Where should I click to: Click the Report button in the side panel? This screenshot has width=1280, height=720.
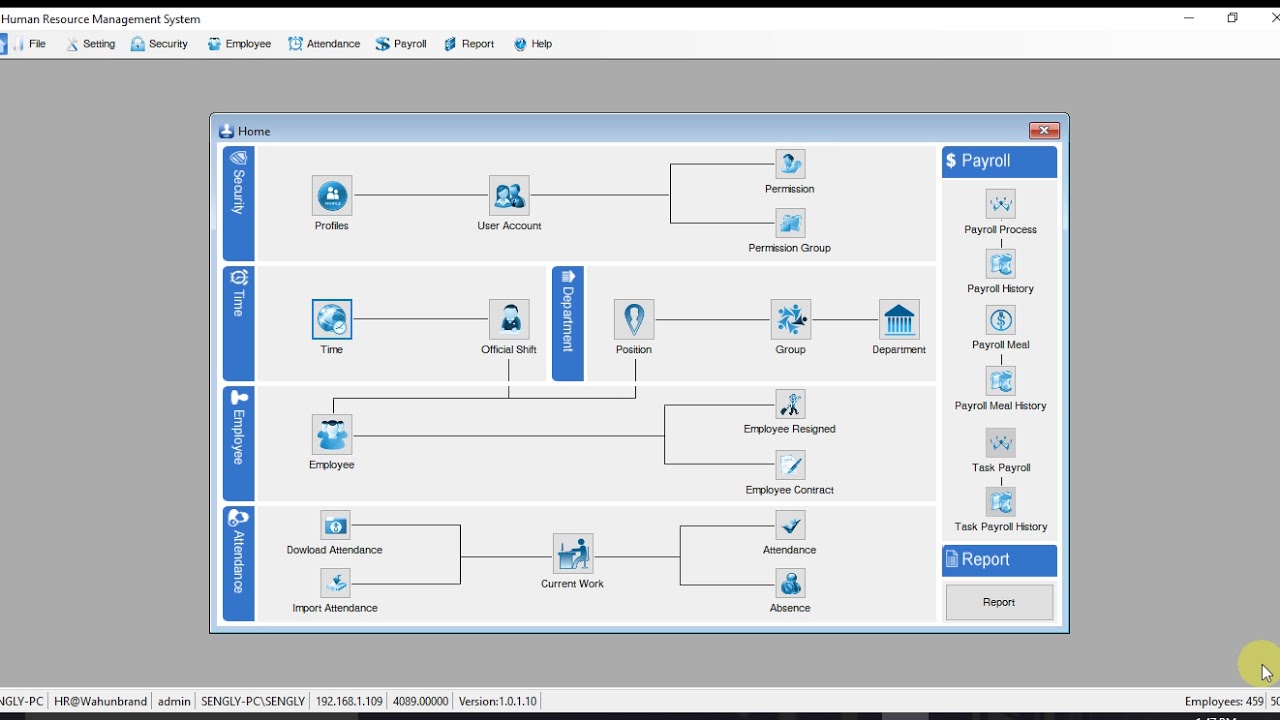[x=999, y=602]
